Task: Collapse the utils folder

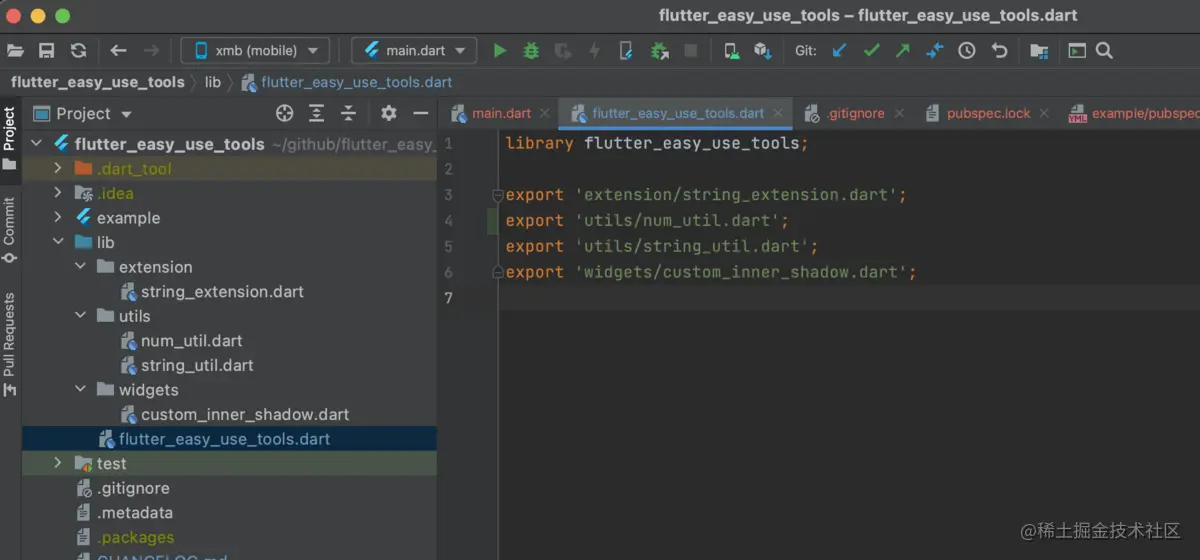Action: click(x=81, y=316)
